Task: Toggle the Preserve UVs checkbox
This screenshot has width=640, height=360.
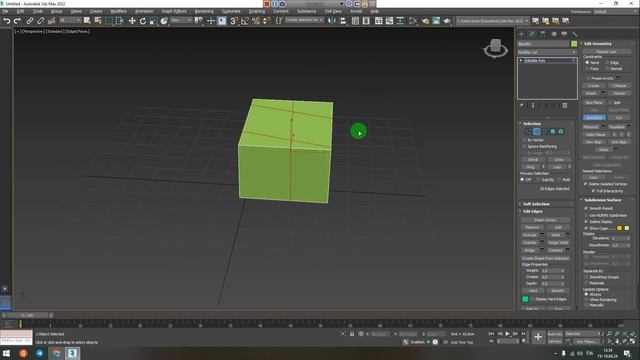Action: (588, 78)
